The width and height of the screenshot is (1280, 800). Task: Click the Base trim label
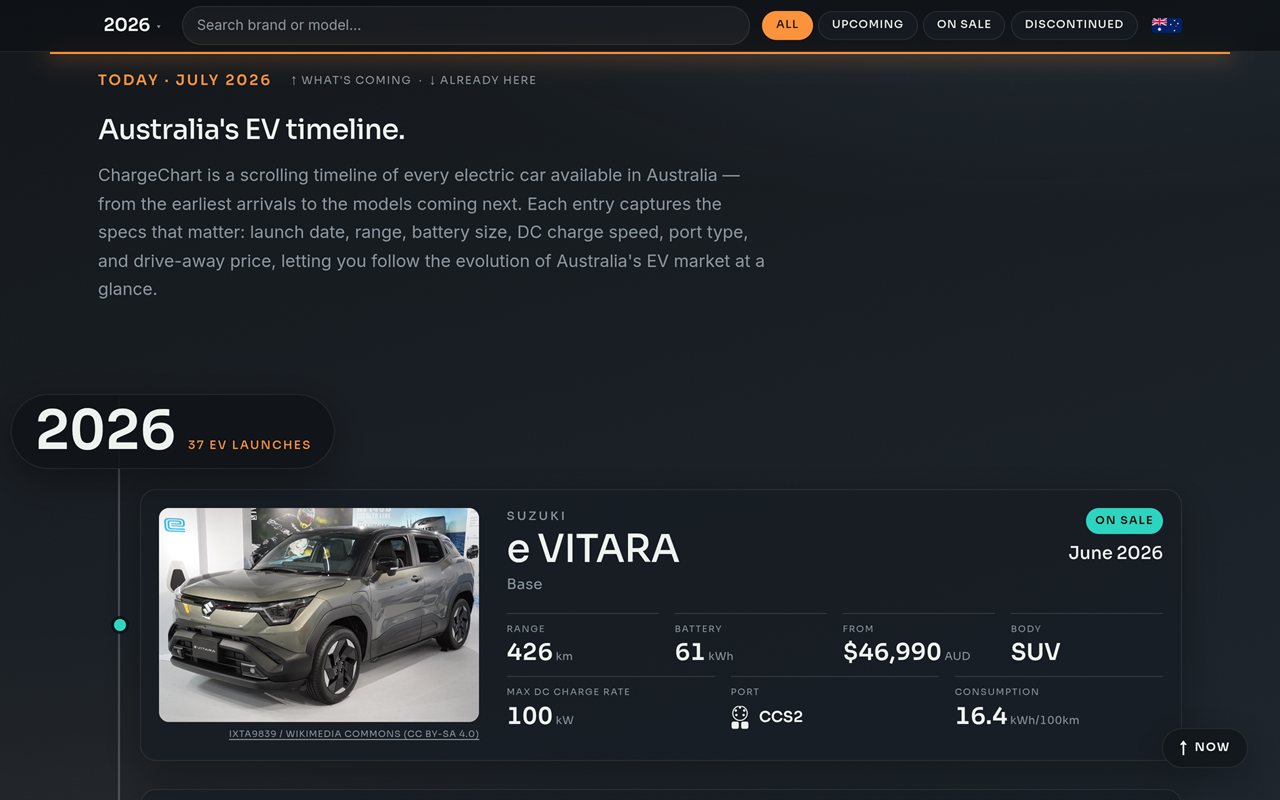pyautogui.click(x=524, y=584)
